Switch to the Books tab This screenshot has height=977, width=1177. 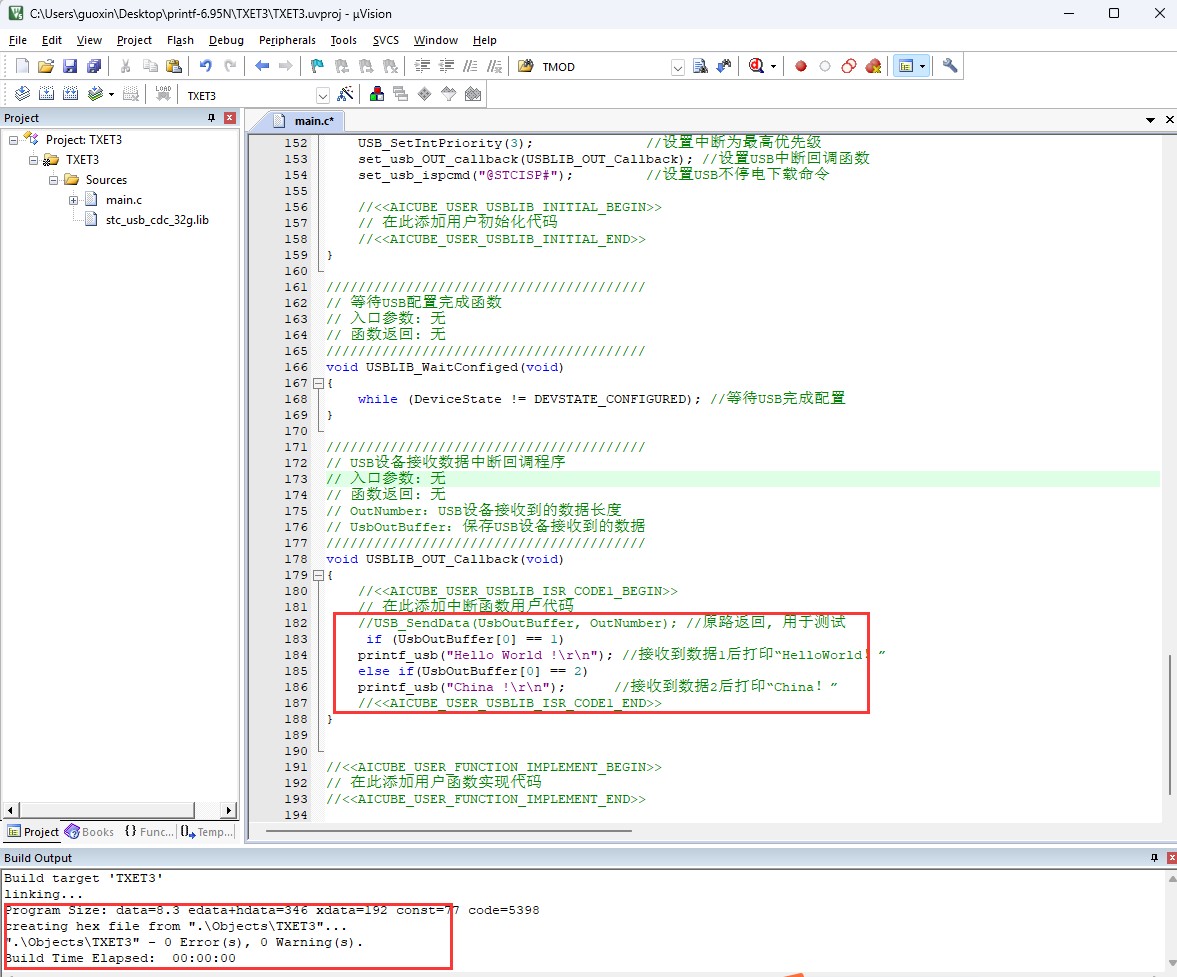click(90, 832)
